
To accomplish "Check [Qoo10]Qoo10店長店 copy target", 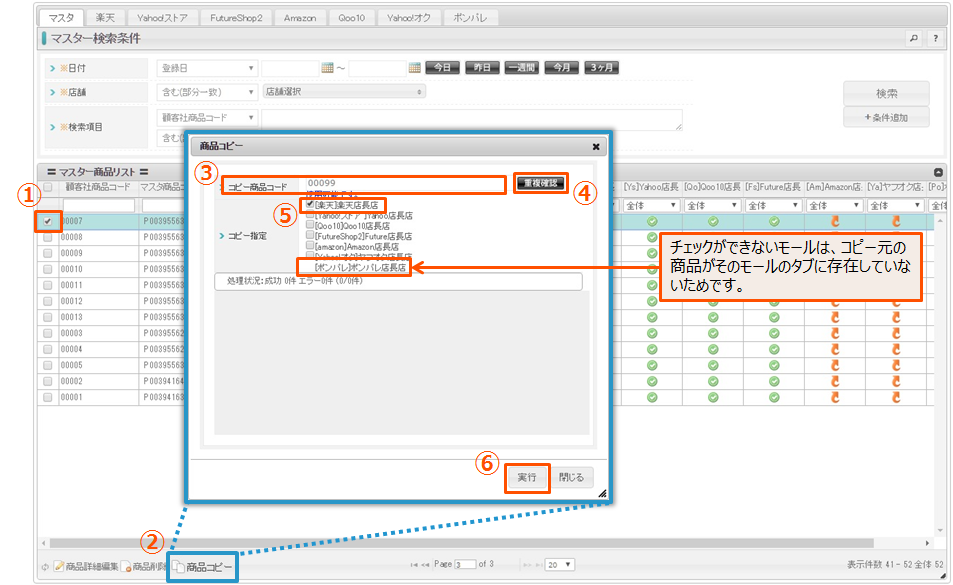I will (x=310, y=225).
